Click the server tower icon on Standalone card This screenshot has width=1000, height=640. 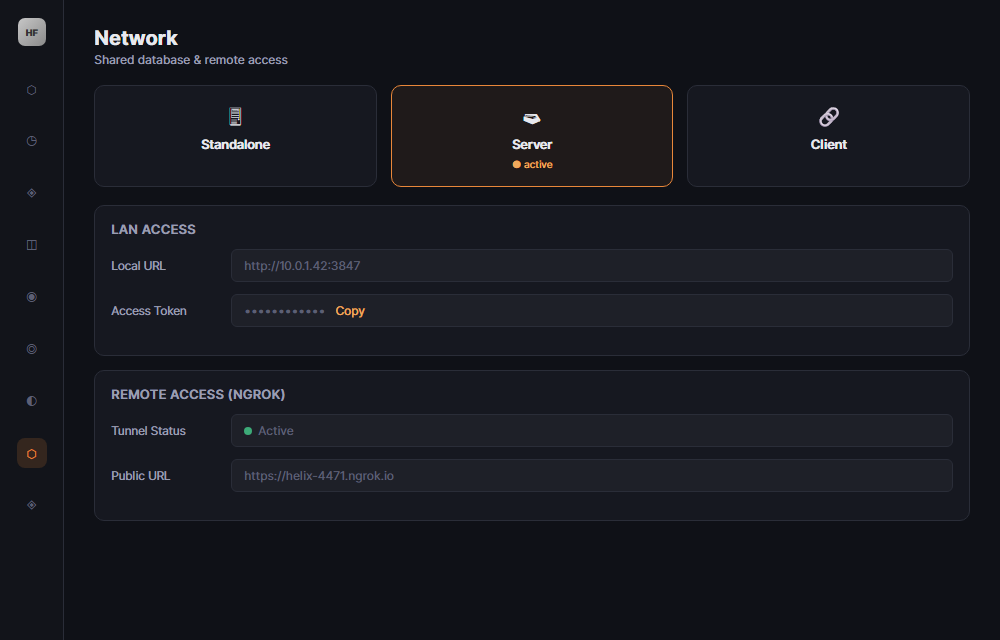235,116
